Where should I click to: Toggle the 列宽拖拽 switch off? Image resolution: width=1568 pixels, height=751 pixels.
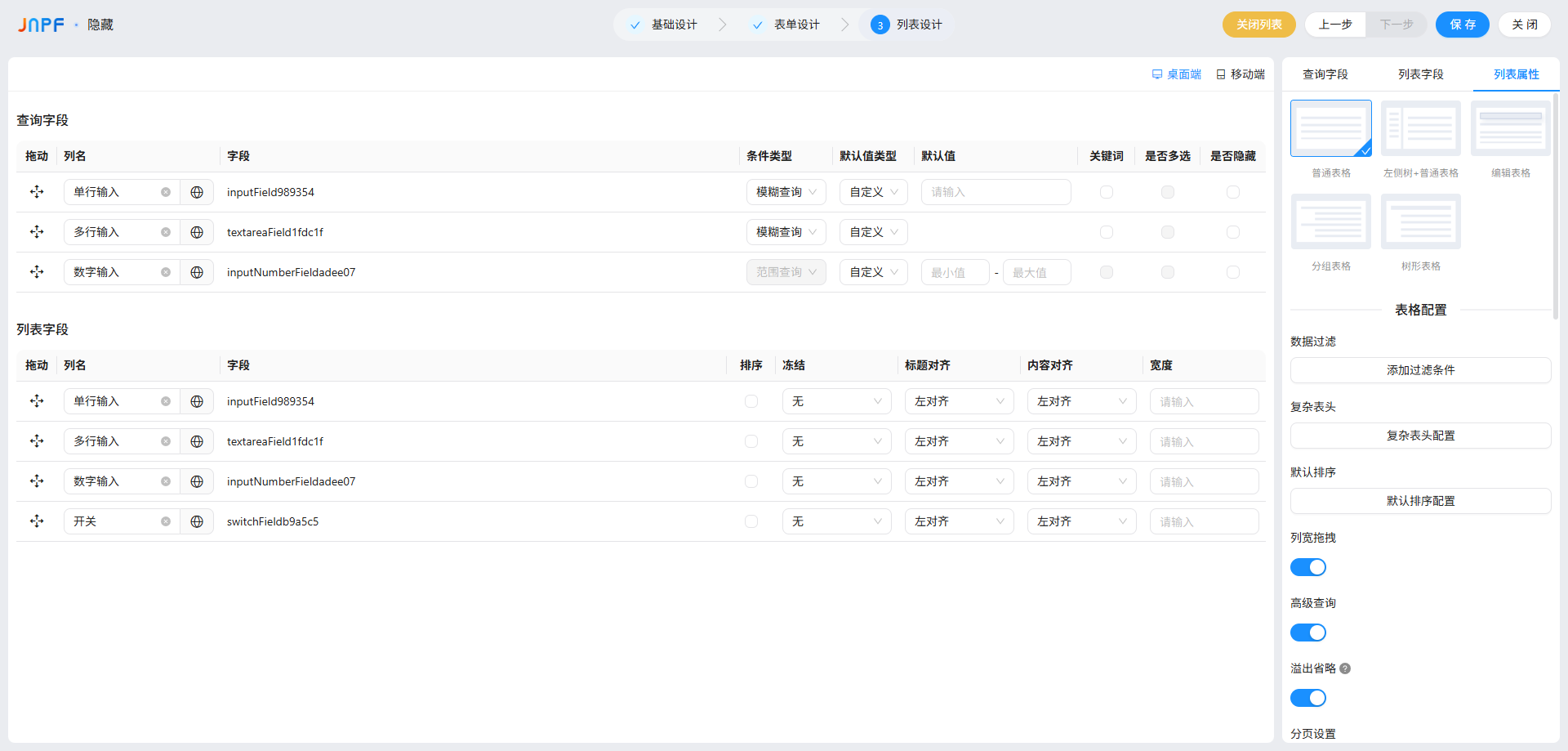click(1307, 567)
